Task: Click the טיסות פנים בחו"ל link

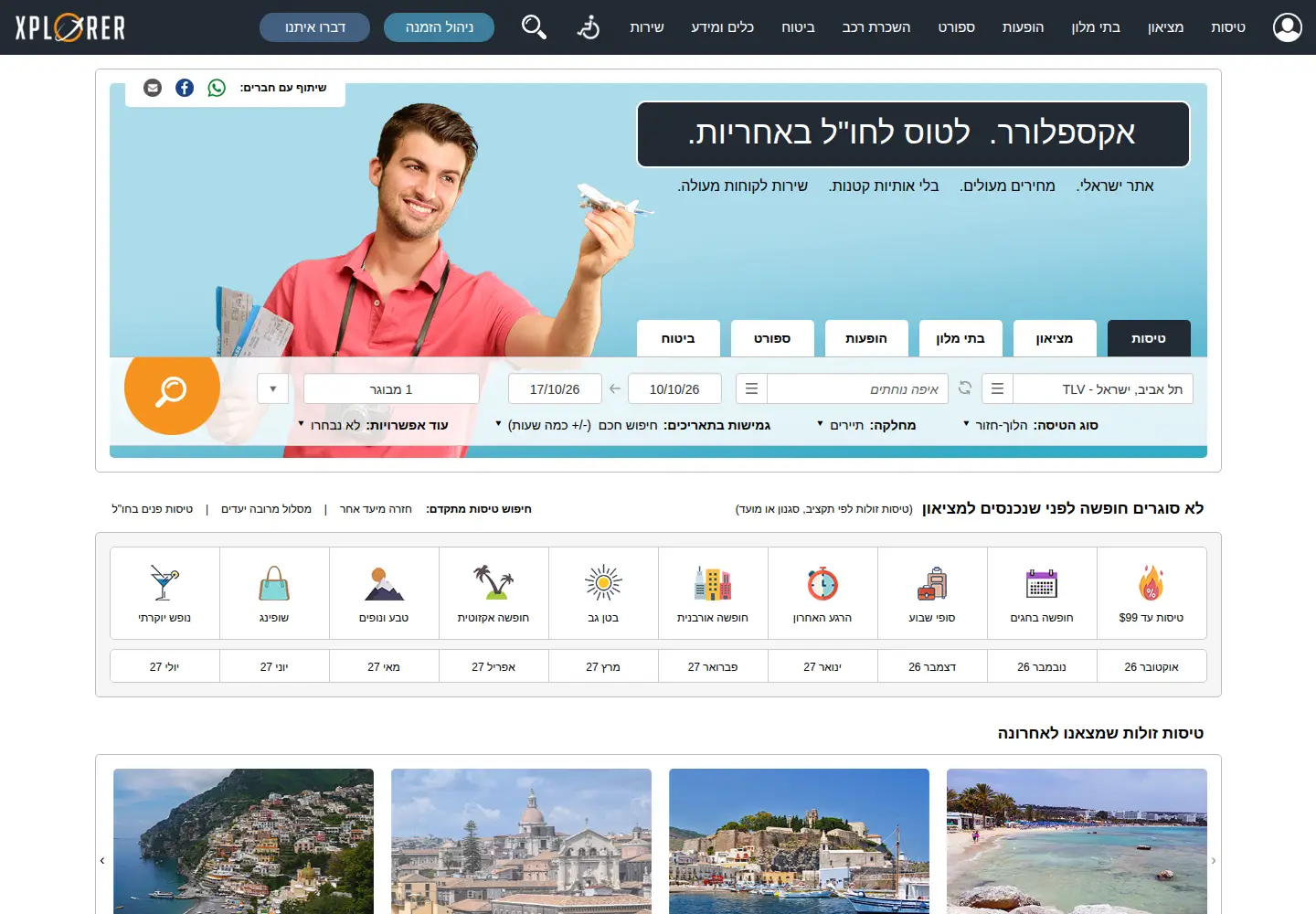Action: pyautogui.click(x=153, y=509)
